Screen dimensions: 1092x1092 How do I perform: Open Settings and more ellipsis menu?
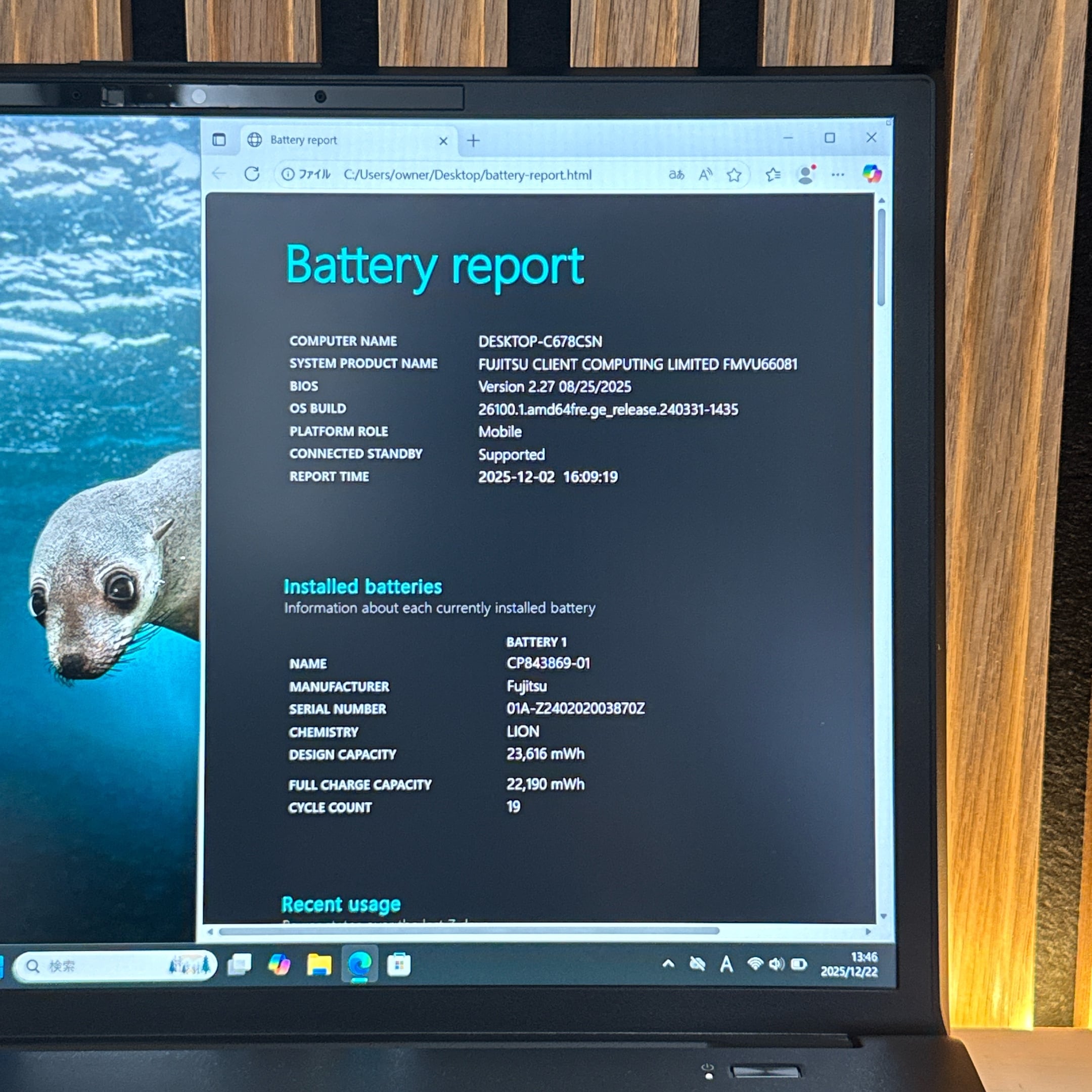[x=838, y=174]
